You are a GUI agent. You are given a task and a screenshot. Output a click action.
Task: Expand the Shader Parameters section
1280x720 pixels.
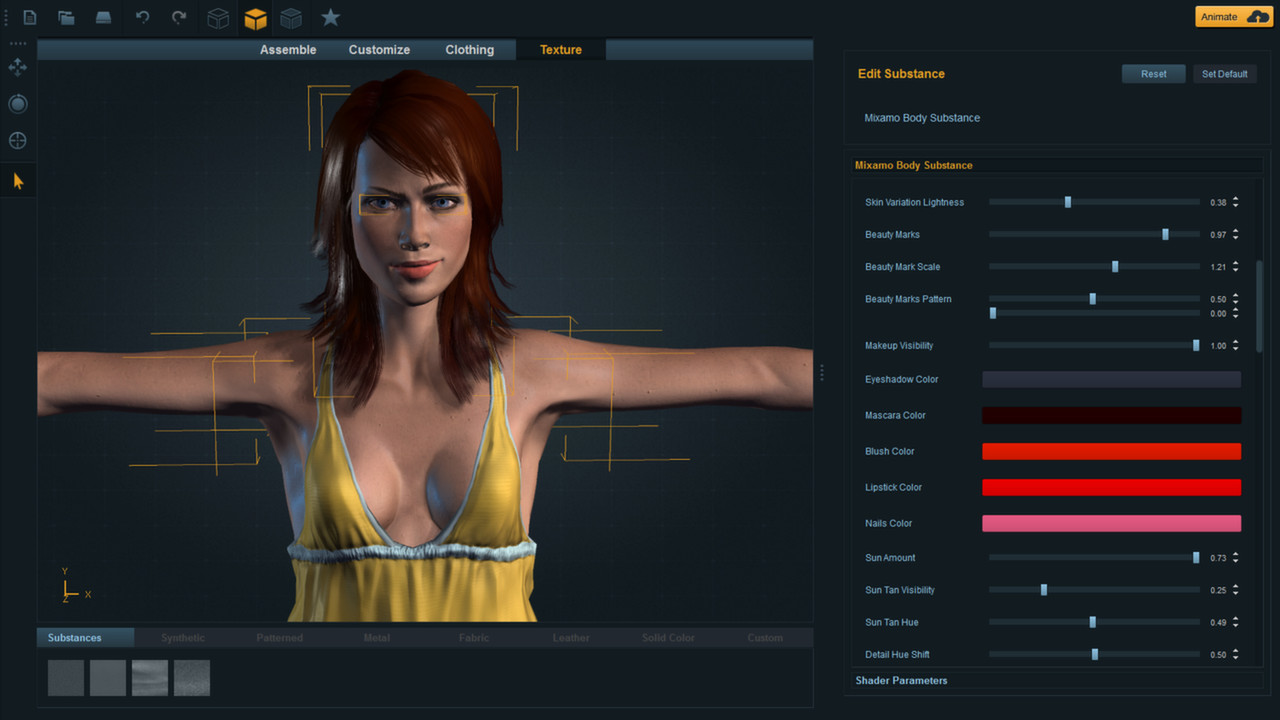pyautogui.click(x=901, y=680)
